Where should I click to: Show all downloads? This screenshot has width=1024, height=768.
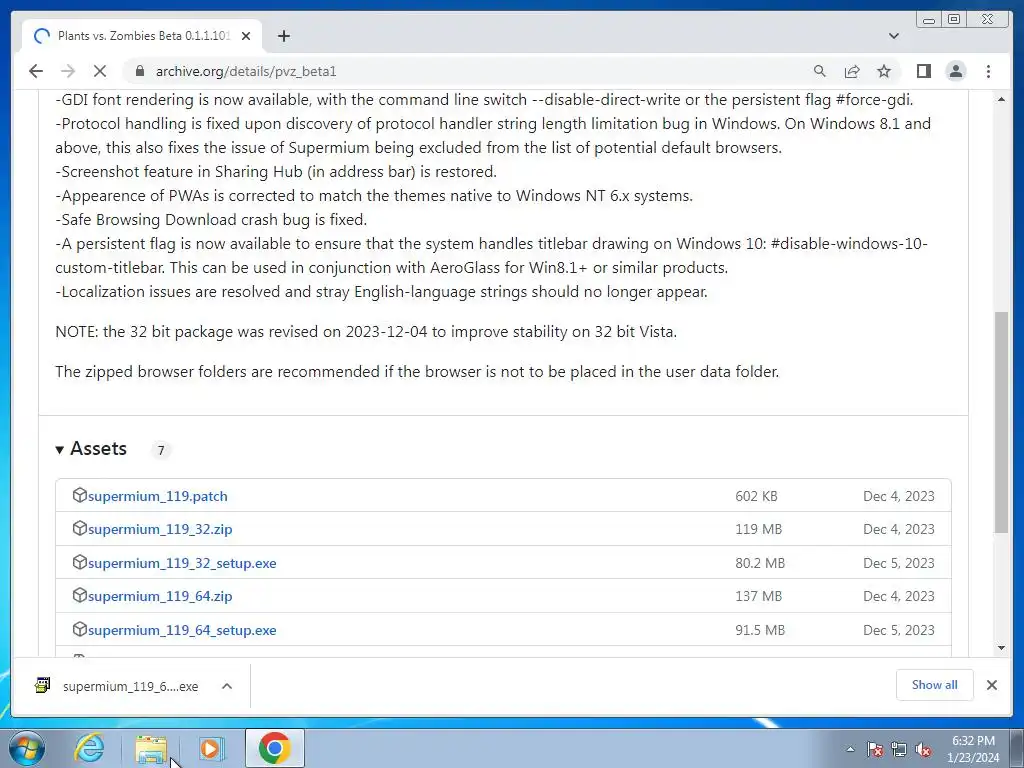click(935, 684)
